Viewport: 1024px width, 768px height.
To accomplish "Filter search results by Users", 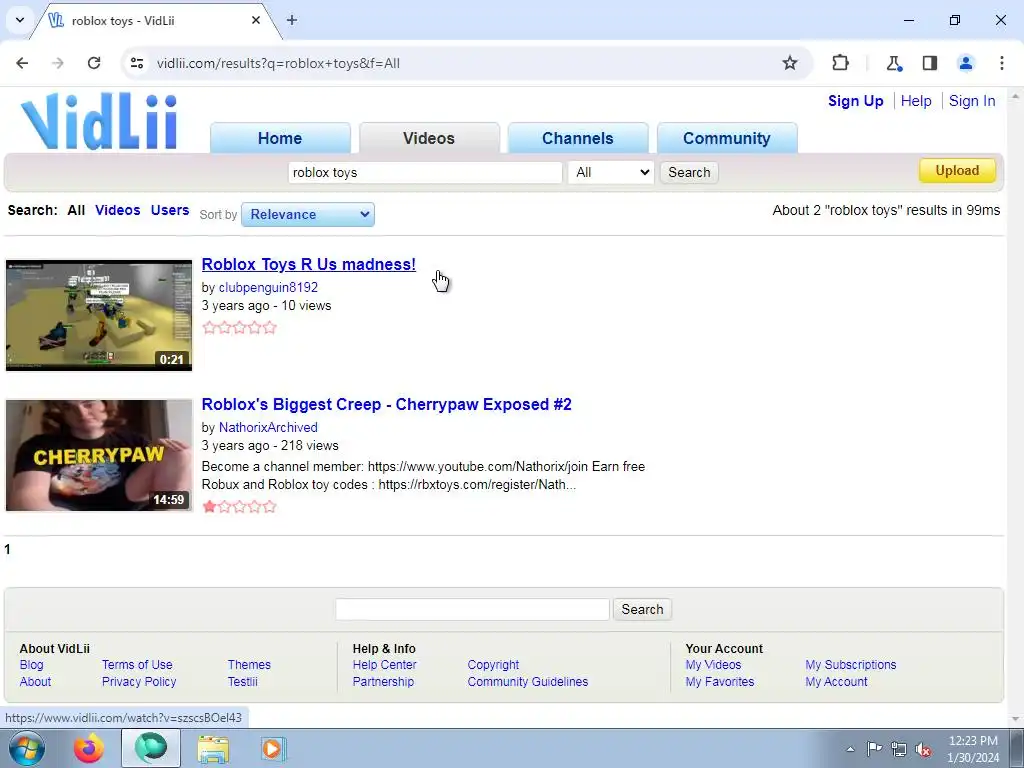I will pyautogui.click(x=170, y=210).
